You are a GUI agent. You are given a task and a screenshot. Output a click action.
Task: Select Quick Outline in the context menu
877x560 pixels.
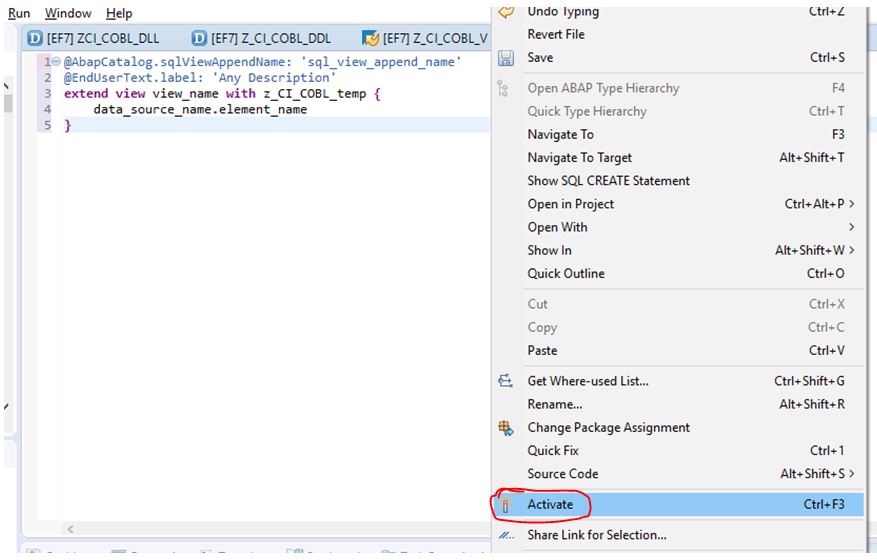678,274
